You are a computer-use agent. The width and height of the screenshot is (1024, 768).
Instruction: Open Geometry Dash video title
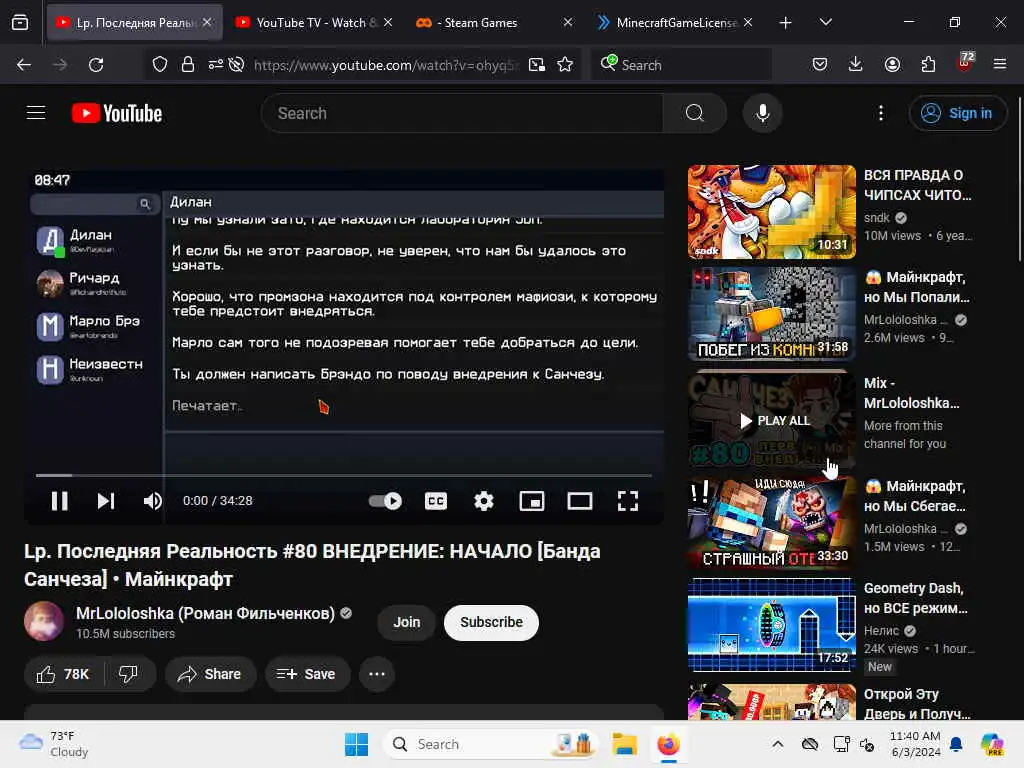tap(916, 598)
